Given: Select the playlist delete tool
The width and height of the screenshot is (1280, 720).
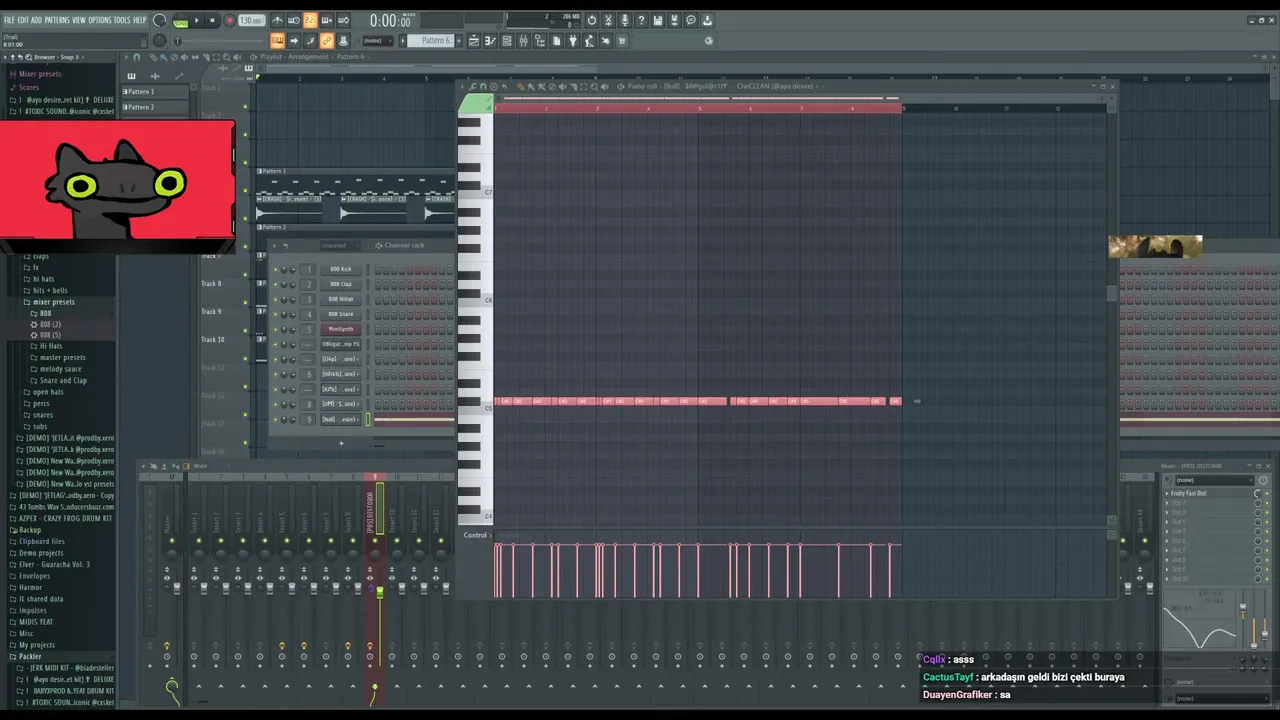Looking at the screenshot, I should click(x=174, y=57).
